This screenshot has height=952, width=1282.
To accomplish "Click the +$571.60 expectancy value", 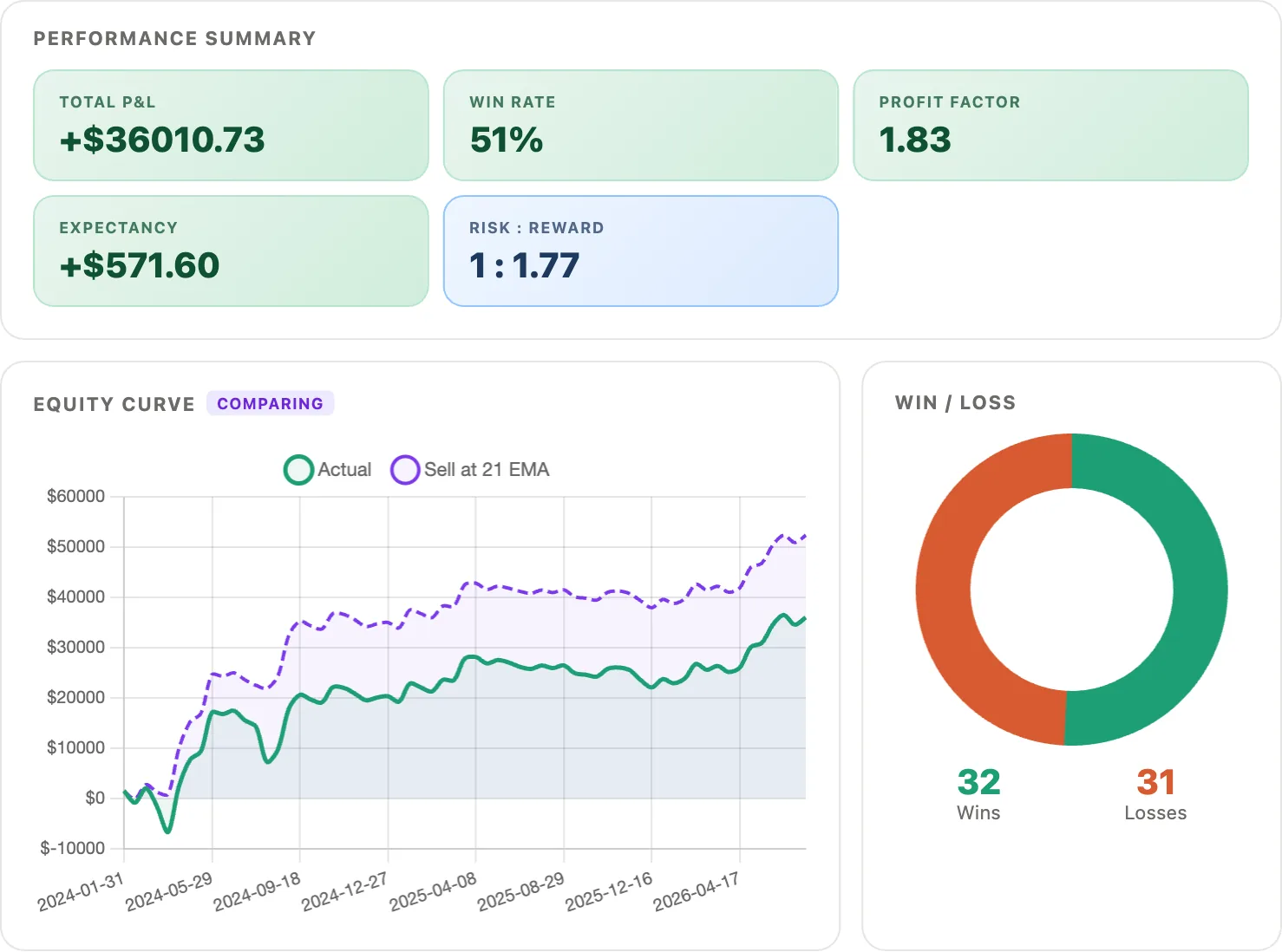I will [x=140, y=265].
